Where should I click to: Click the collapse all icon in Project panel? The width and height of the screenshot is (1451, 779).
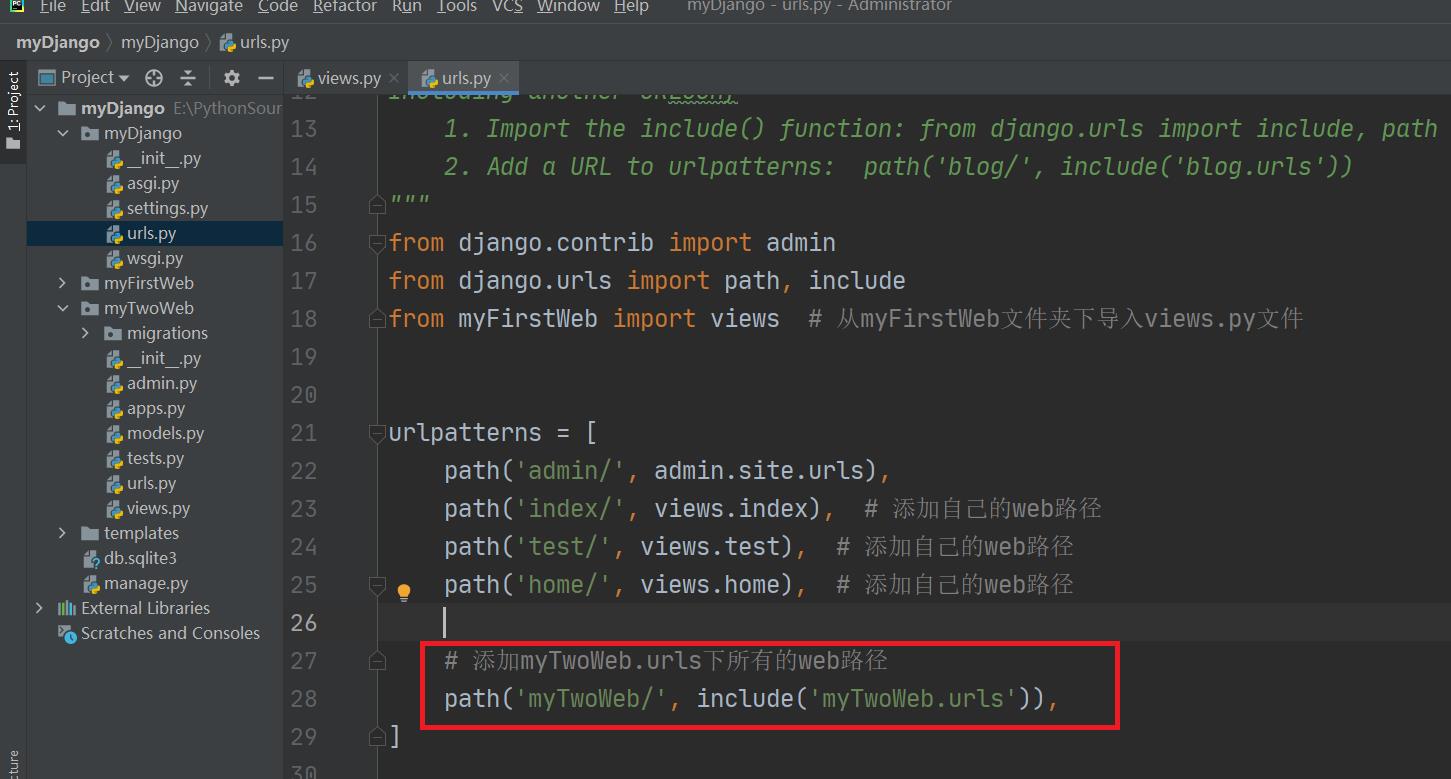(188, 78)
